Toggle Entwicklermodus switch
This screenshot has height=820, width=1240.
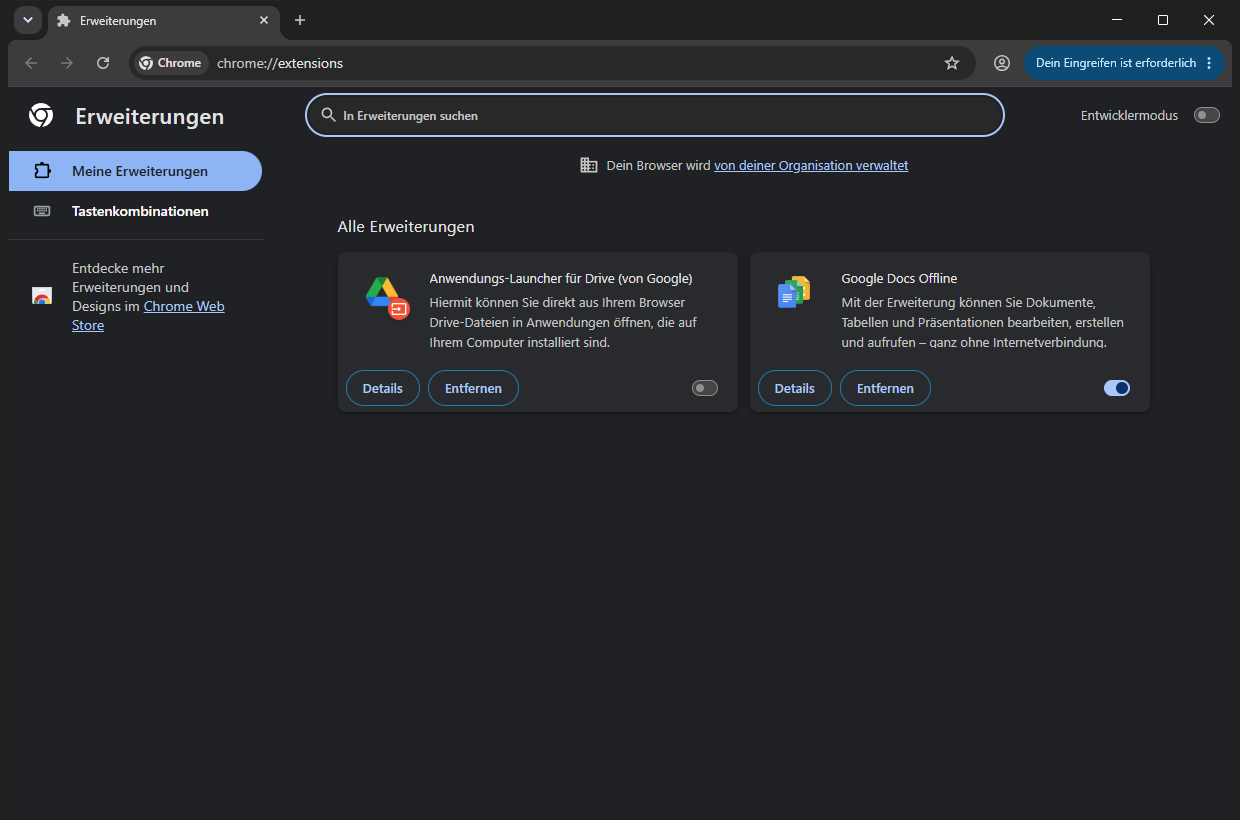1207,115
